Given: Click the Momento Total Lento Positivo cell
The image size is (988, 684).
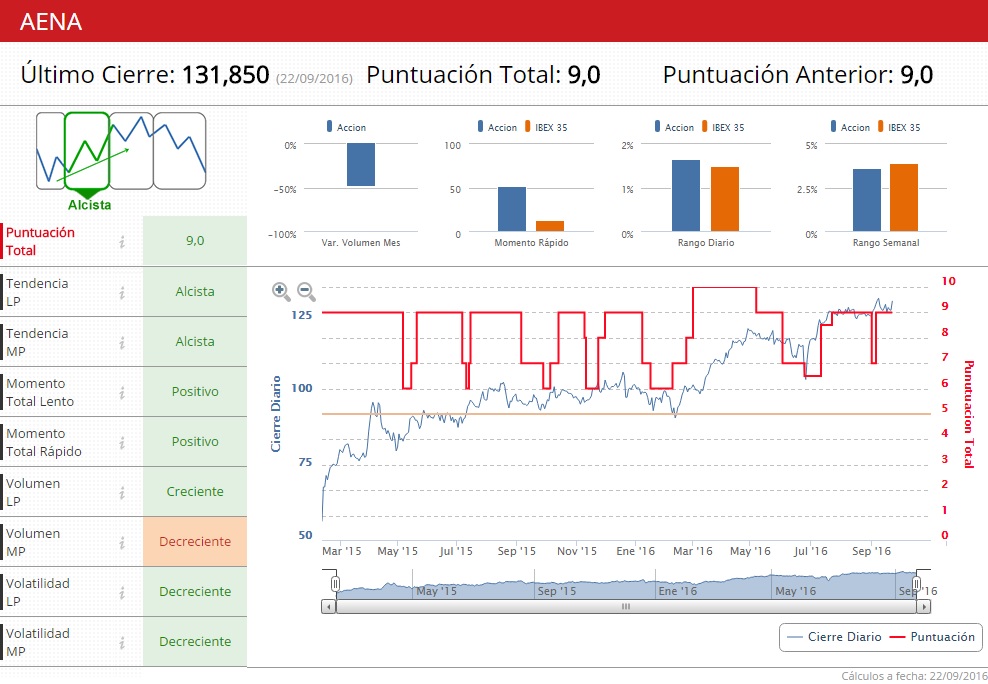Looking at the screenshot, I should [x=195, y=392].
